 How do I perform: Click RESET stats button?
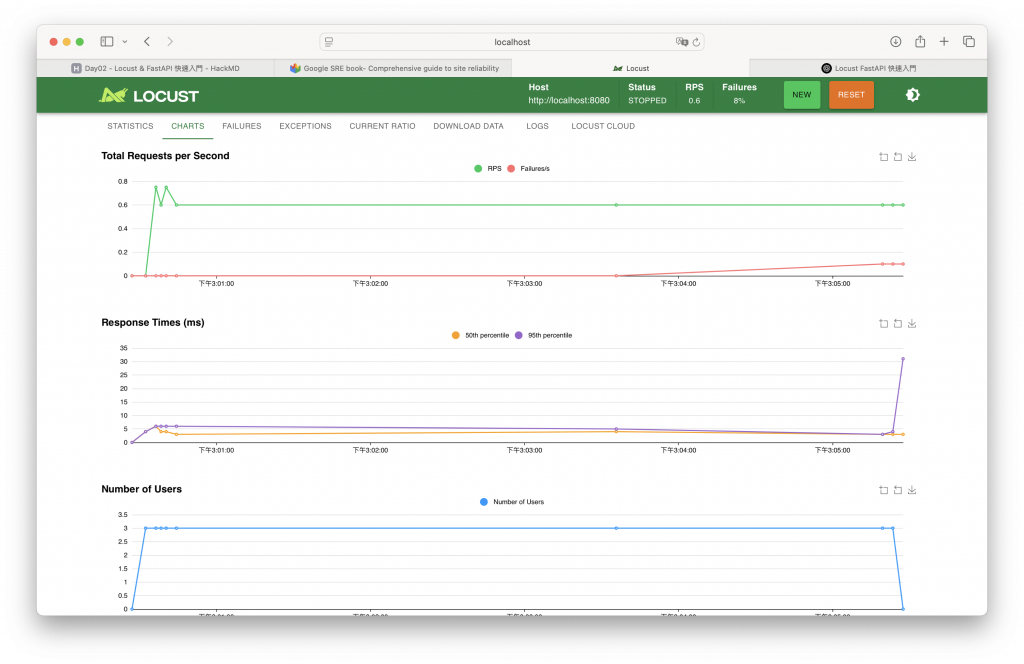pyautogui.click(x=851, y=95)
